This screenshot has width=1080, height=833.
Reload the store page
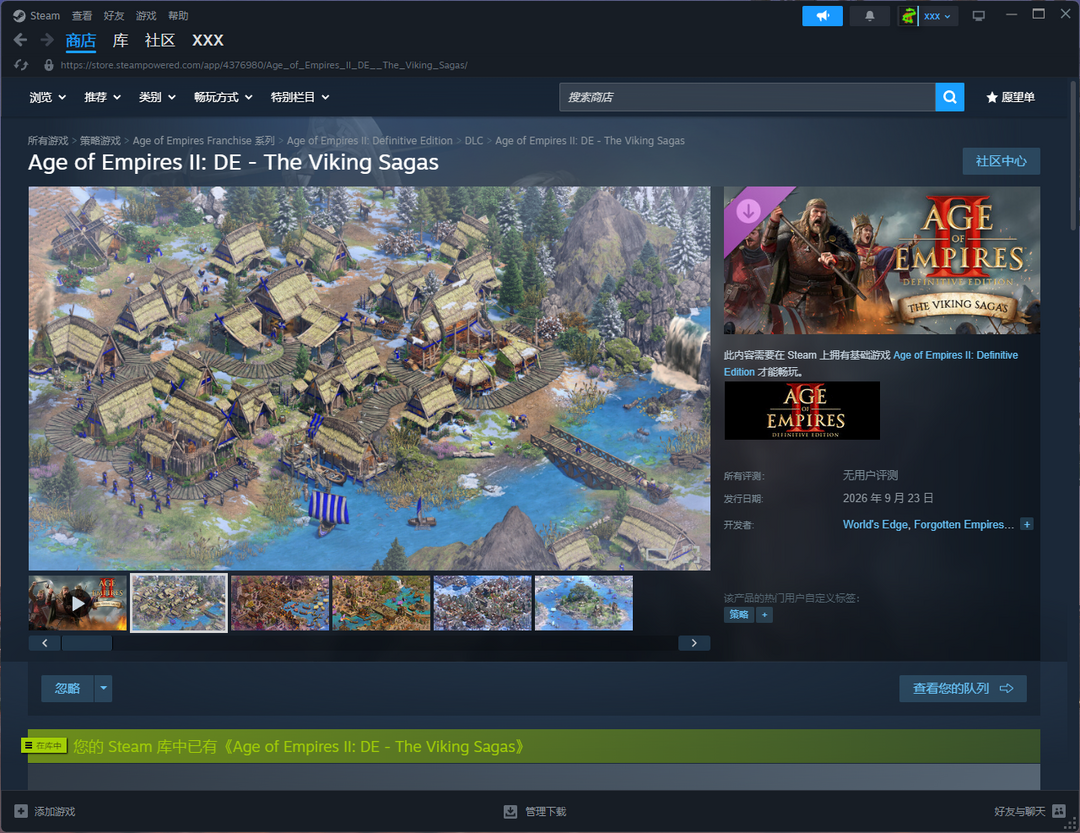point(21,65)
